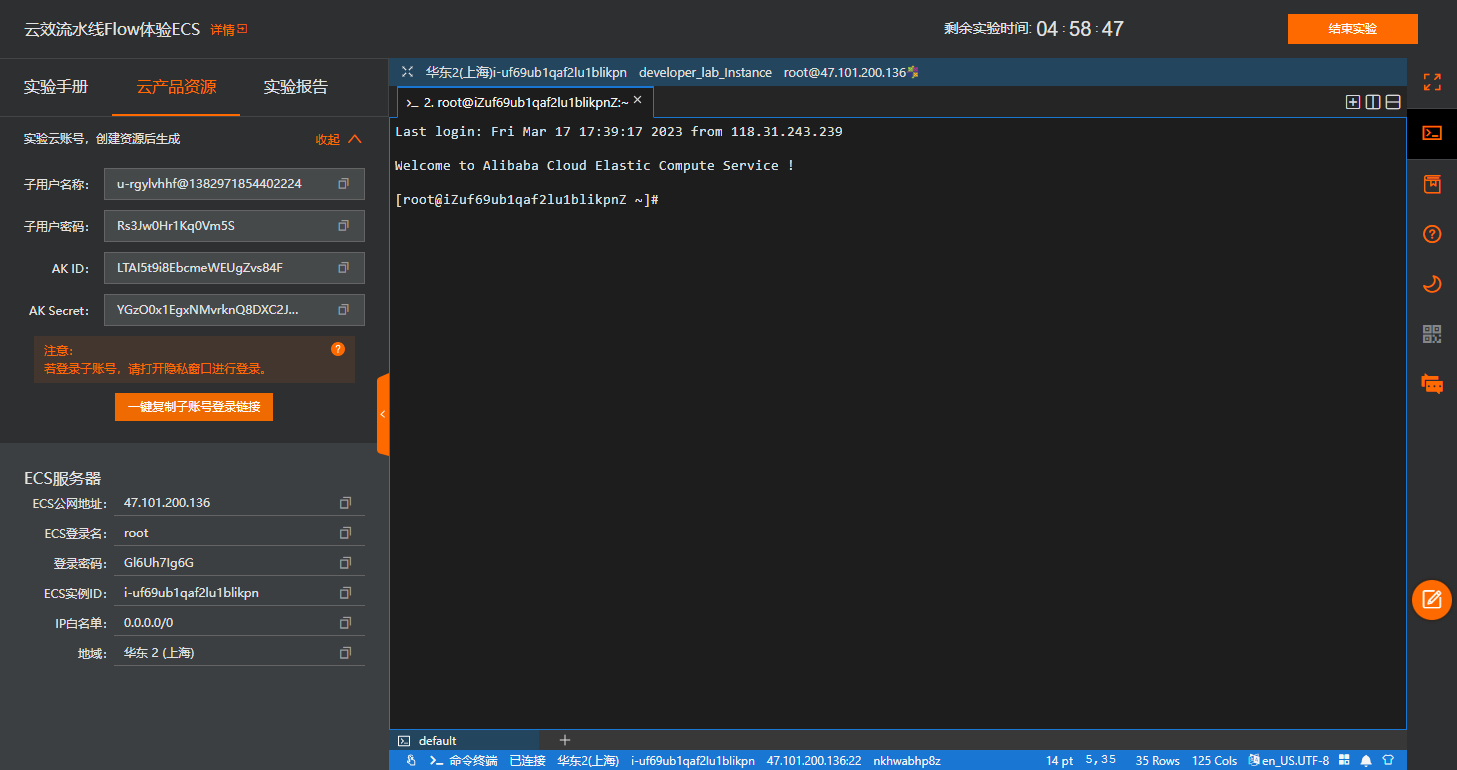Add a new terminal pane with plus-square icon
The width and height of the screenshot is (1457, 770).
point(1353,102)
